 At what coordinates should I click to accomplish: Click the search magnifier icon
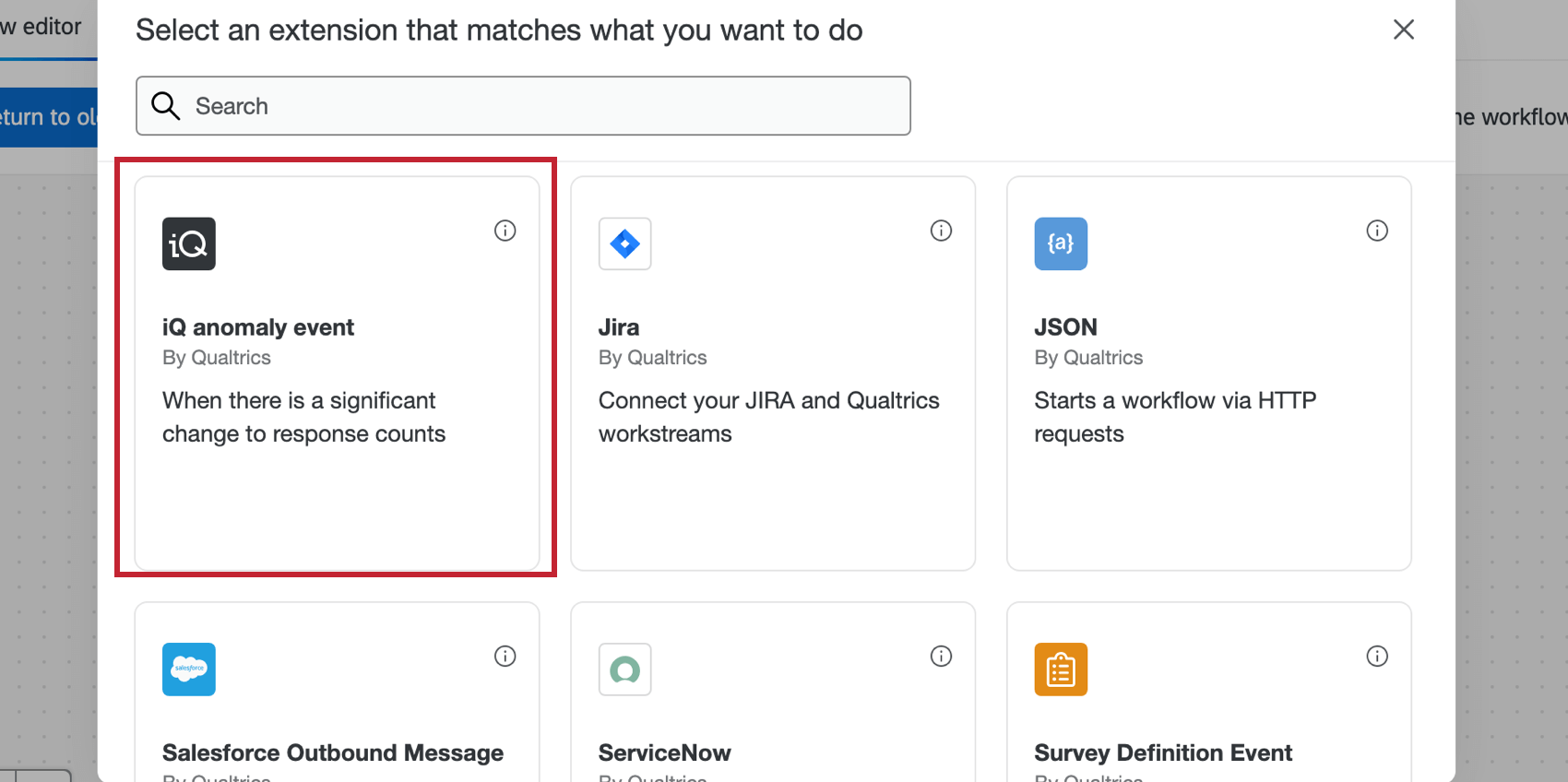[x=166, y=106]
